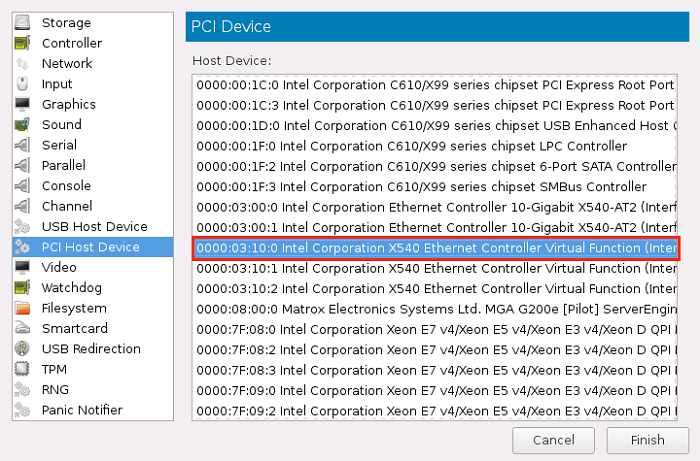Click the USB Redirection icon
This screenshot has height=461, width=700.
point(22,349)
